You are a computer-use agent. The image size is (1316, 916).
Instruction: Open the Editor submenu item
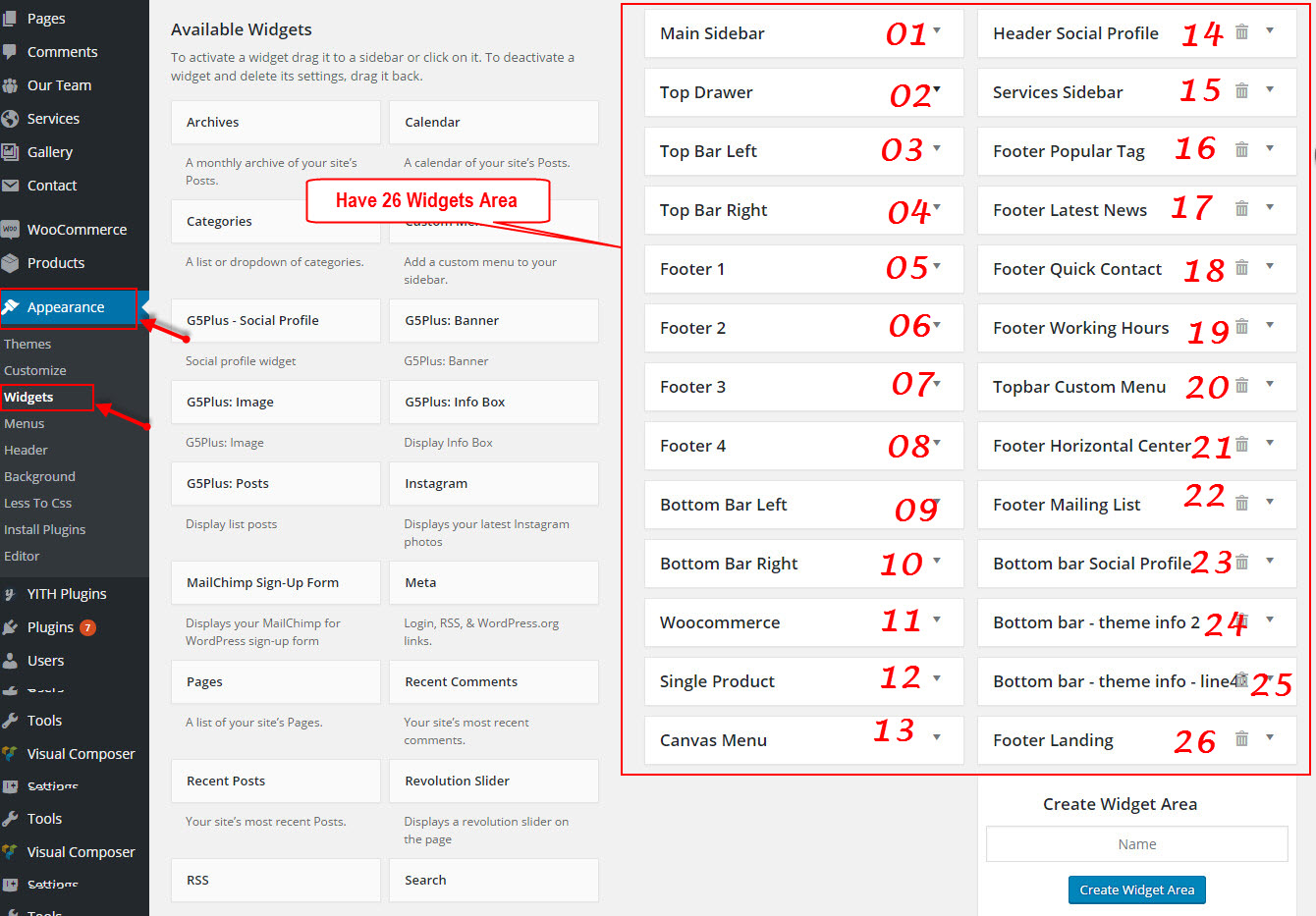(x=22, y=556)
